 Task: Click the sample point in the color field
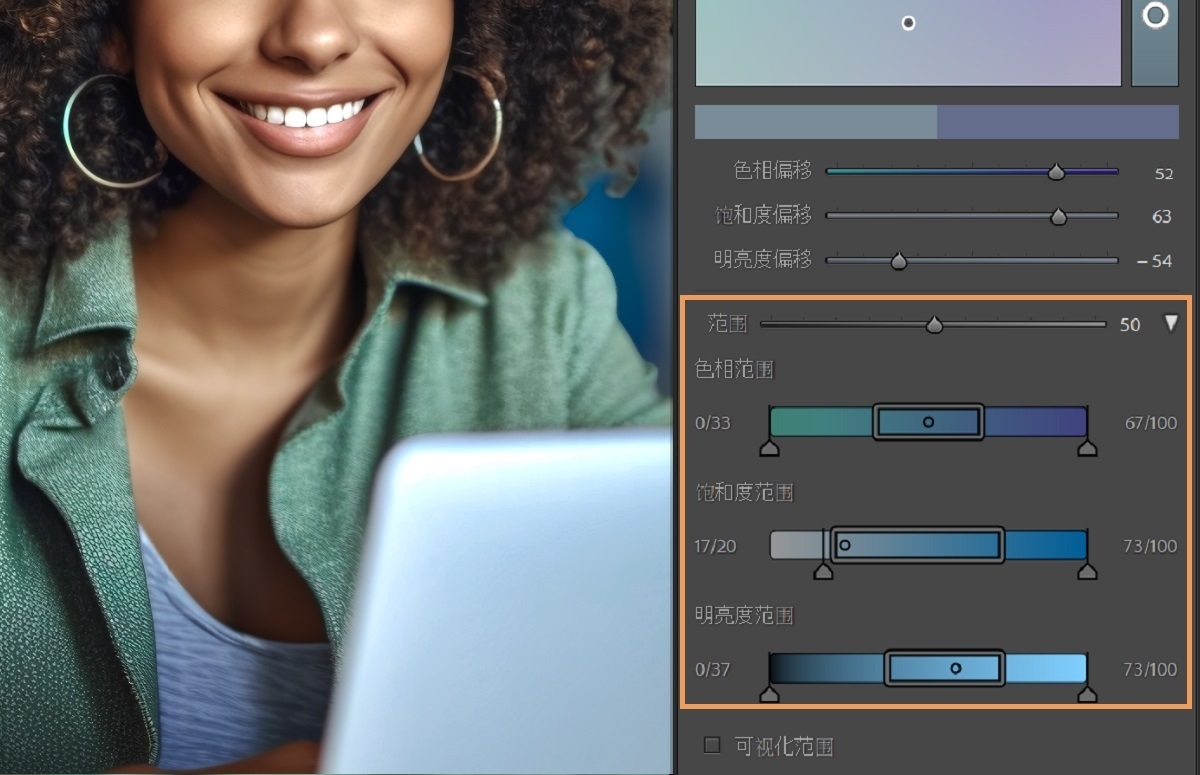click(x=908, y=22)
